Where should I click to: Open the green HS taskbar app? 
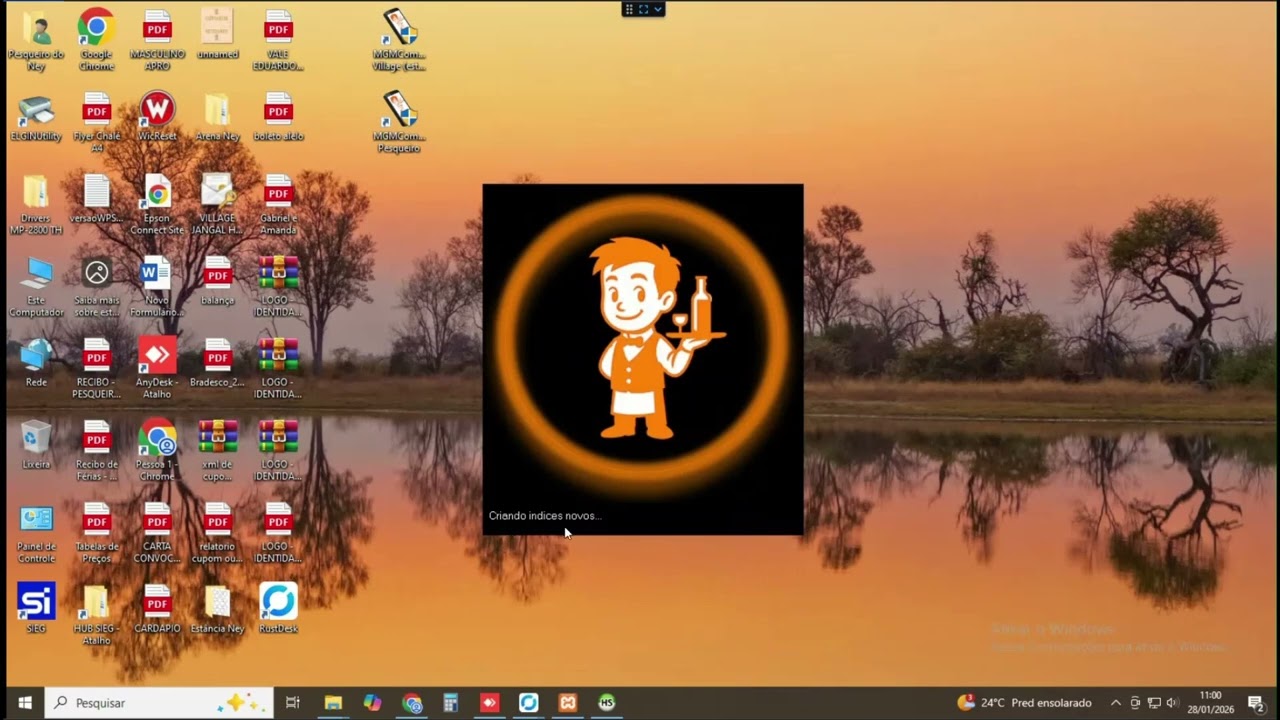coord(607,703)
